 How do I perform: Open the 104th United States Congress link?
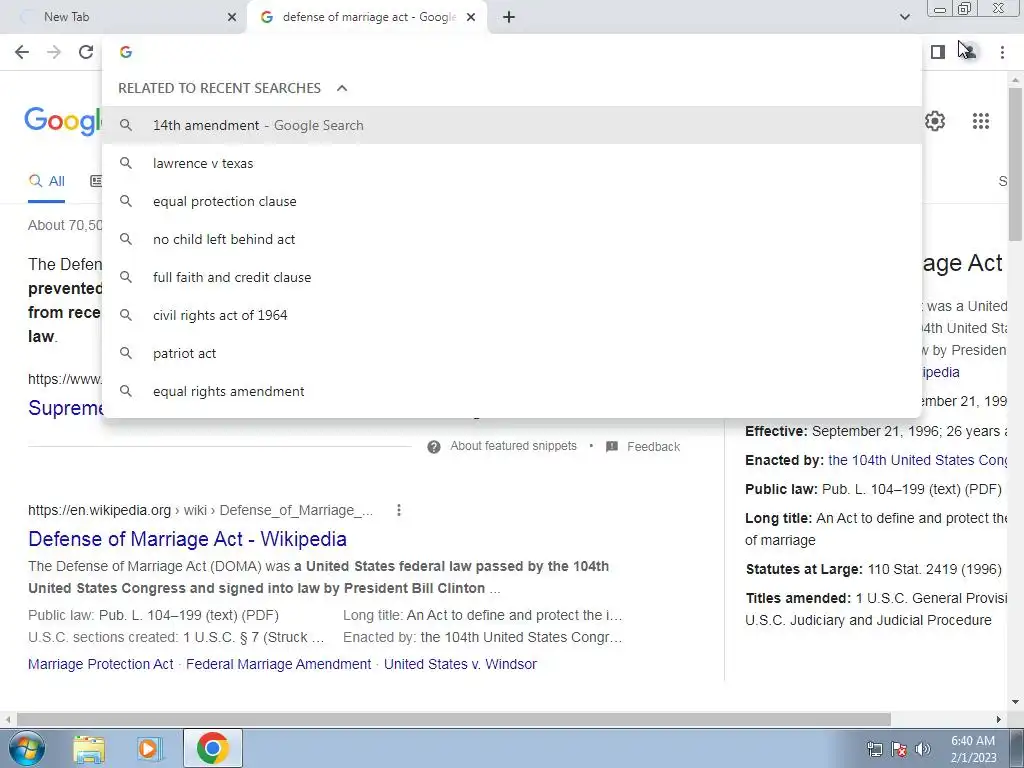918,460
